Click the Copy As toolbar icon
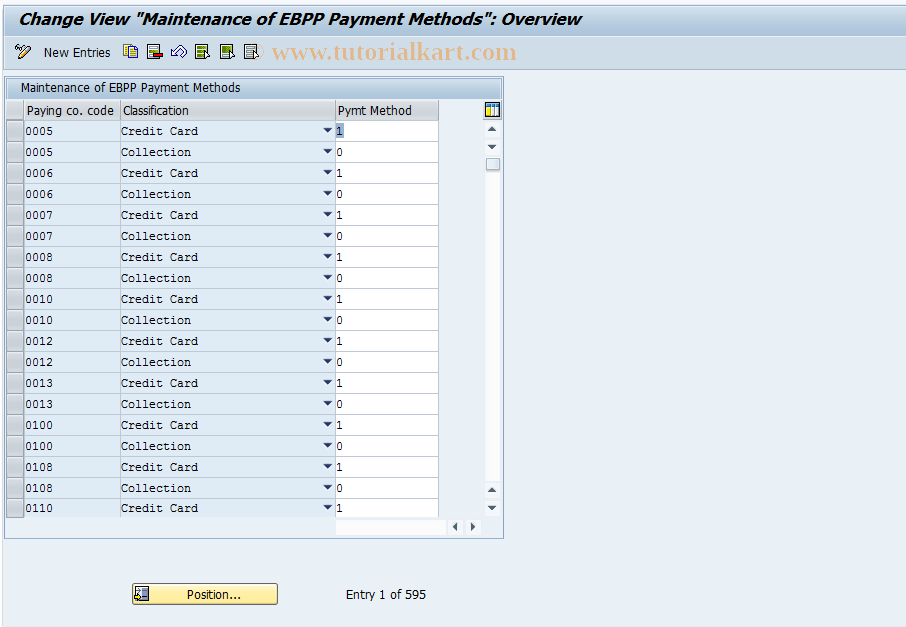Viewport: 906px width, 627px height. coord(131,52)
